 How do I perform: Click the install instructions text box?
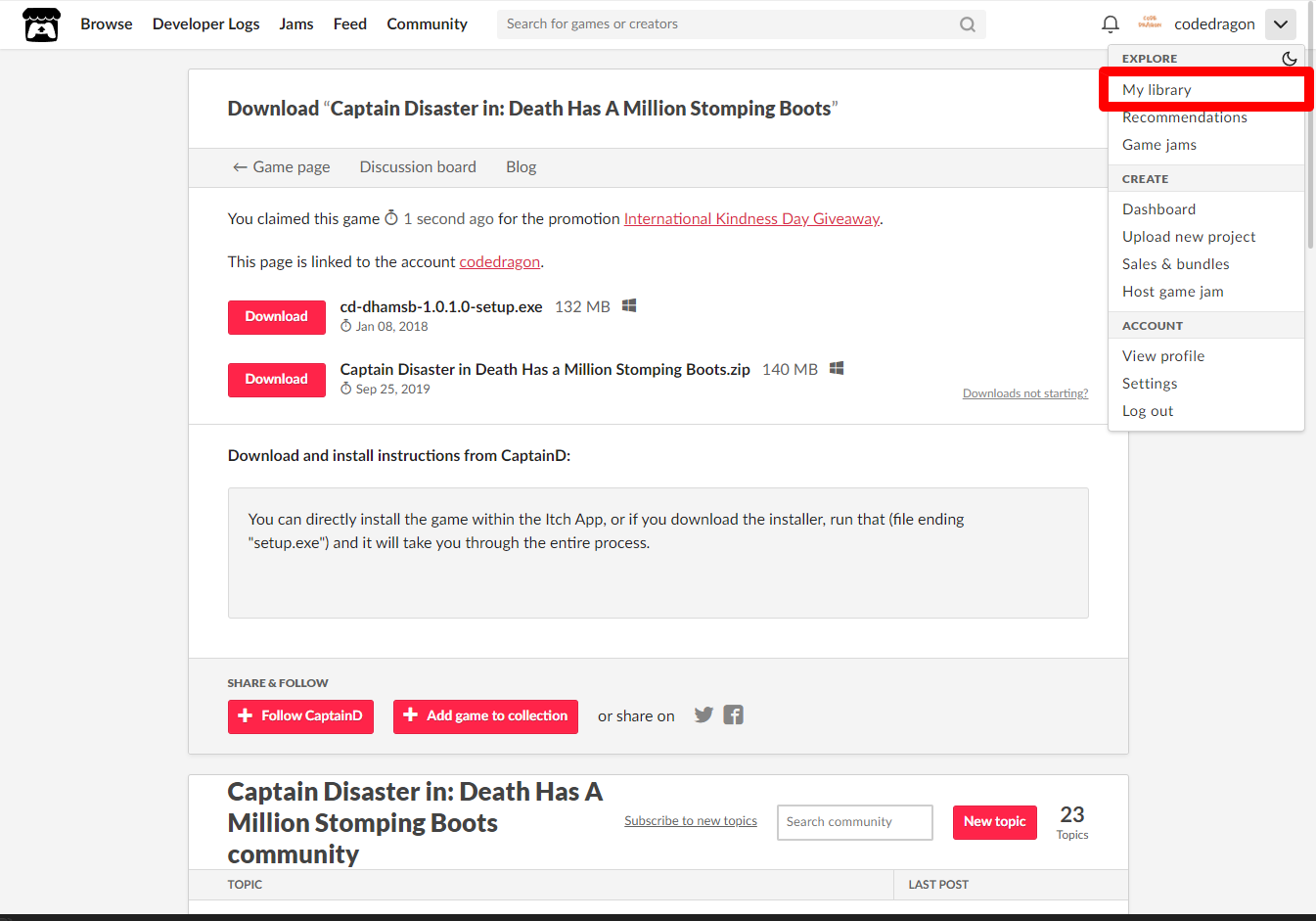click(x=658, y=553)
